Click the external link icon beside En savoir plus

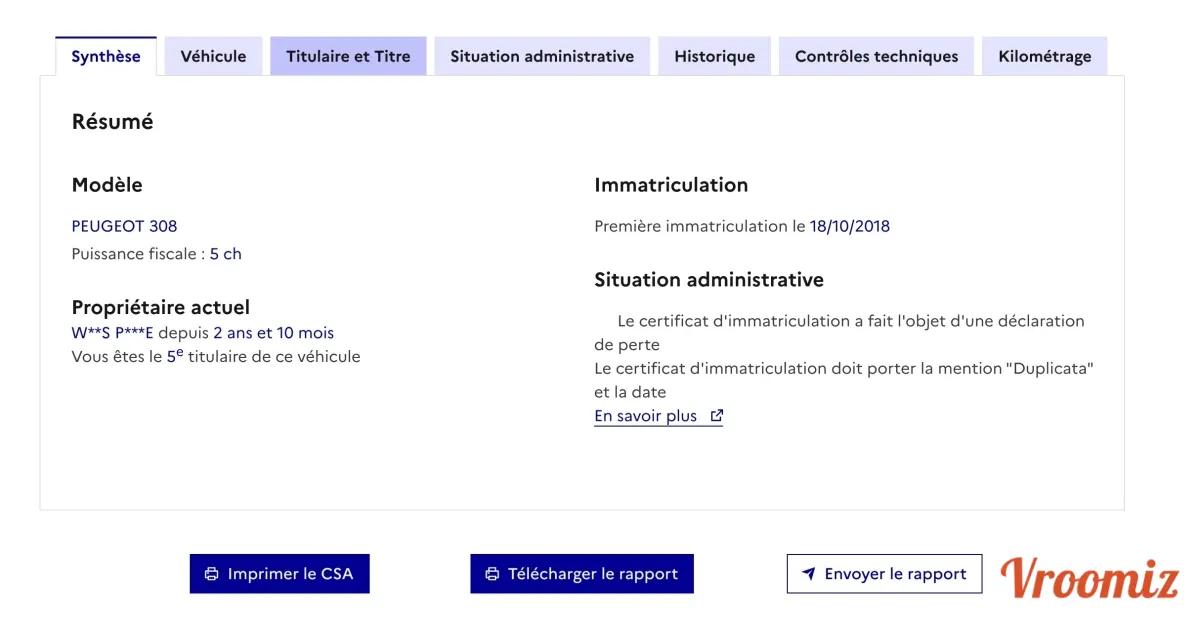pos(716,416)
